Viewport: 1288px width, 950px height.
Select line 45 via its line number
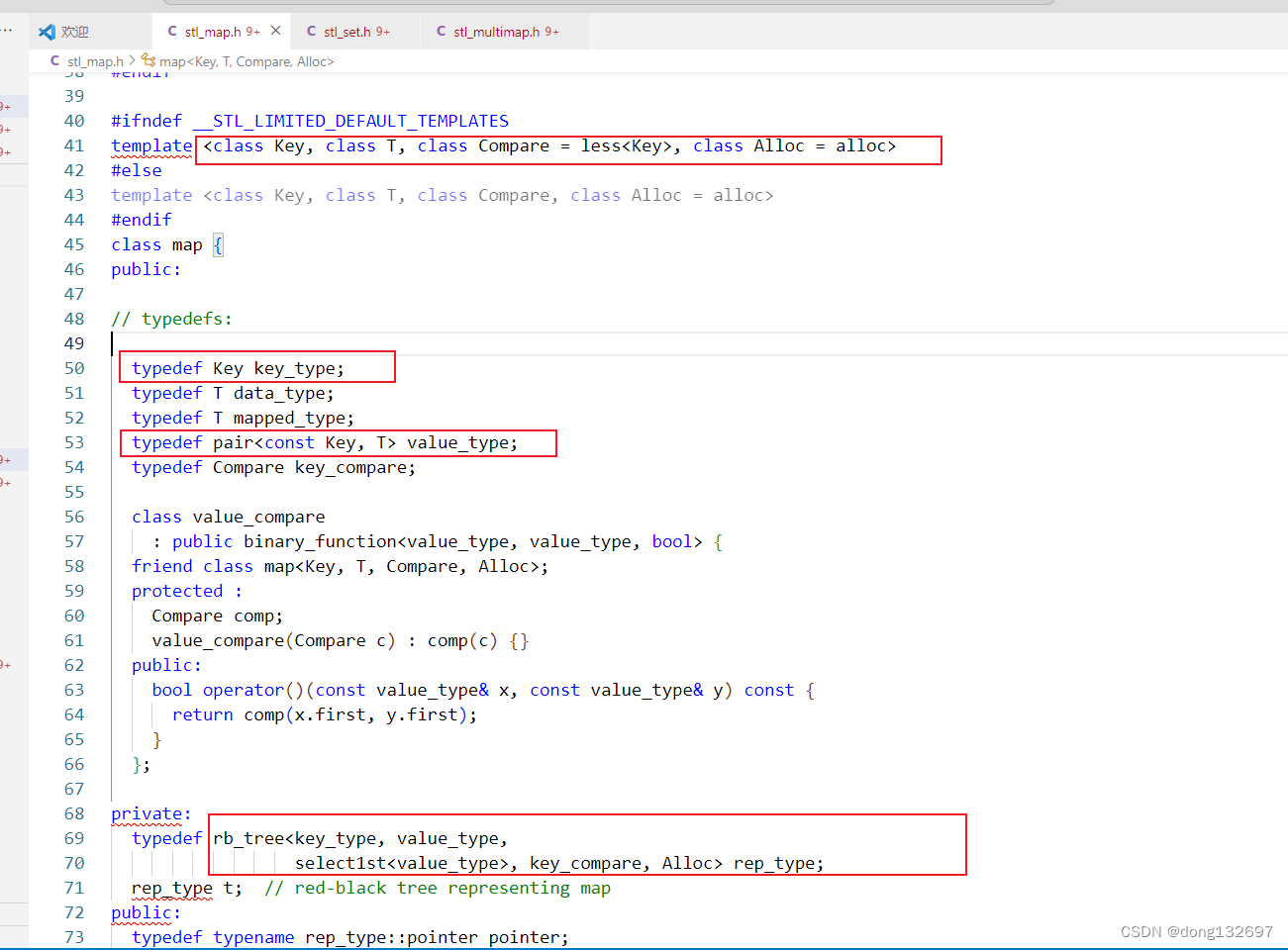click(x=74, y=244)
